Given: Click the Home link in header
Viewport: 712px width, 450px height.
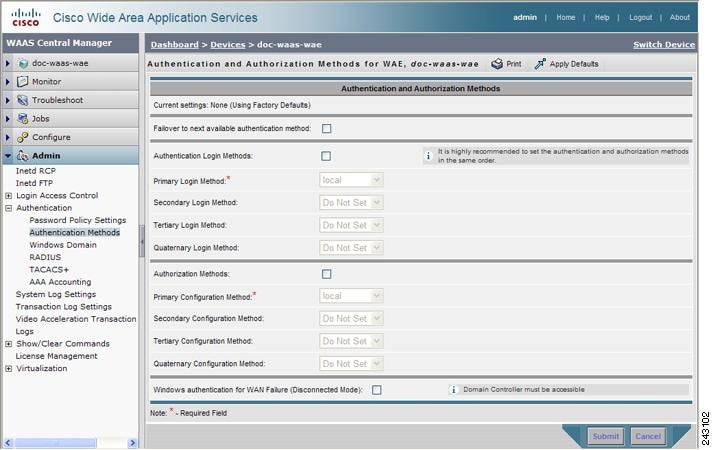Looking at the screenshot, I should pyautogui.click(x=566, y=17).
